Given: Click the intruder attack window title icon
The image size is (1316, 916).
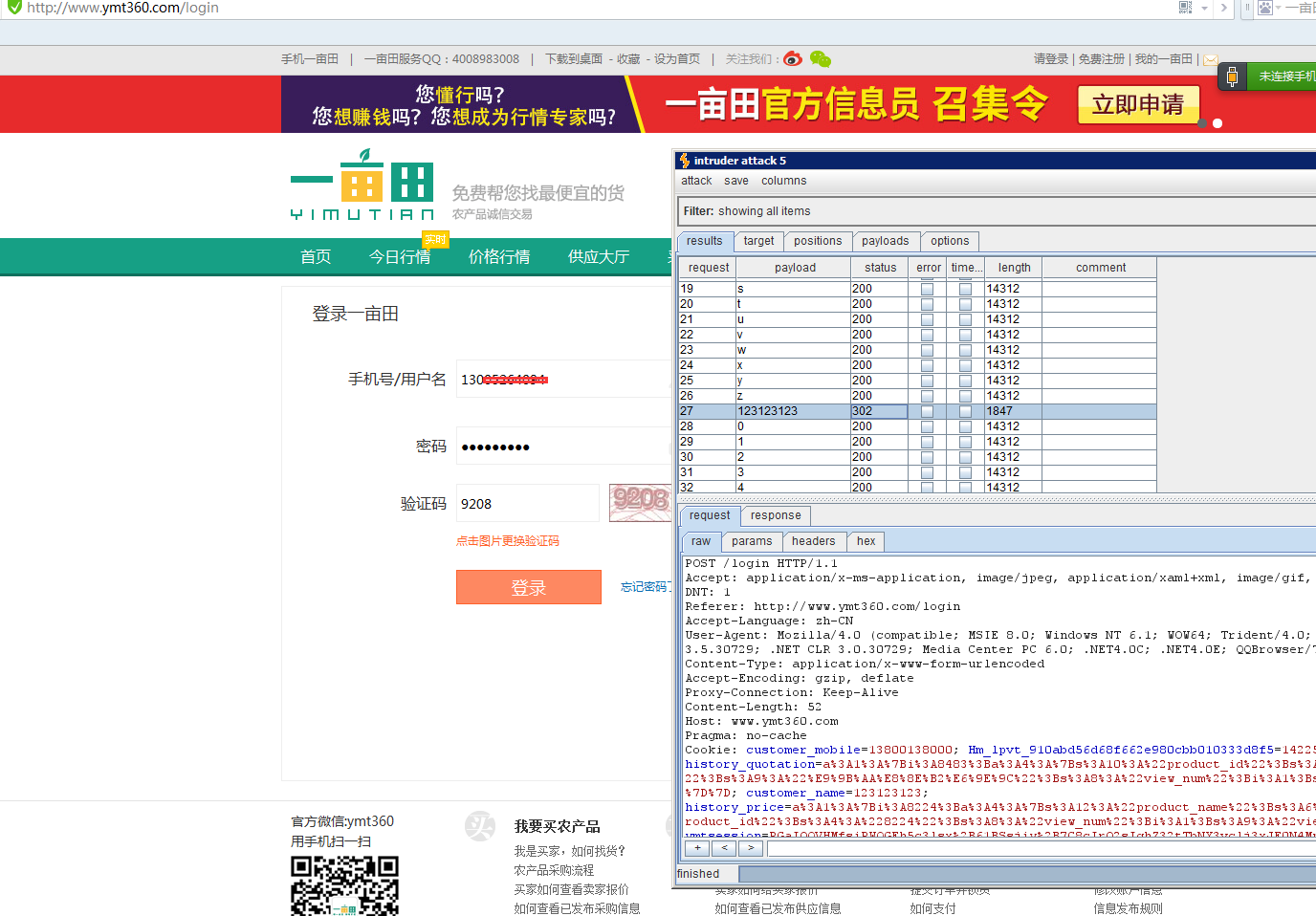Looking at the screenshot, I should click(684, 161).
